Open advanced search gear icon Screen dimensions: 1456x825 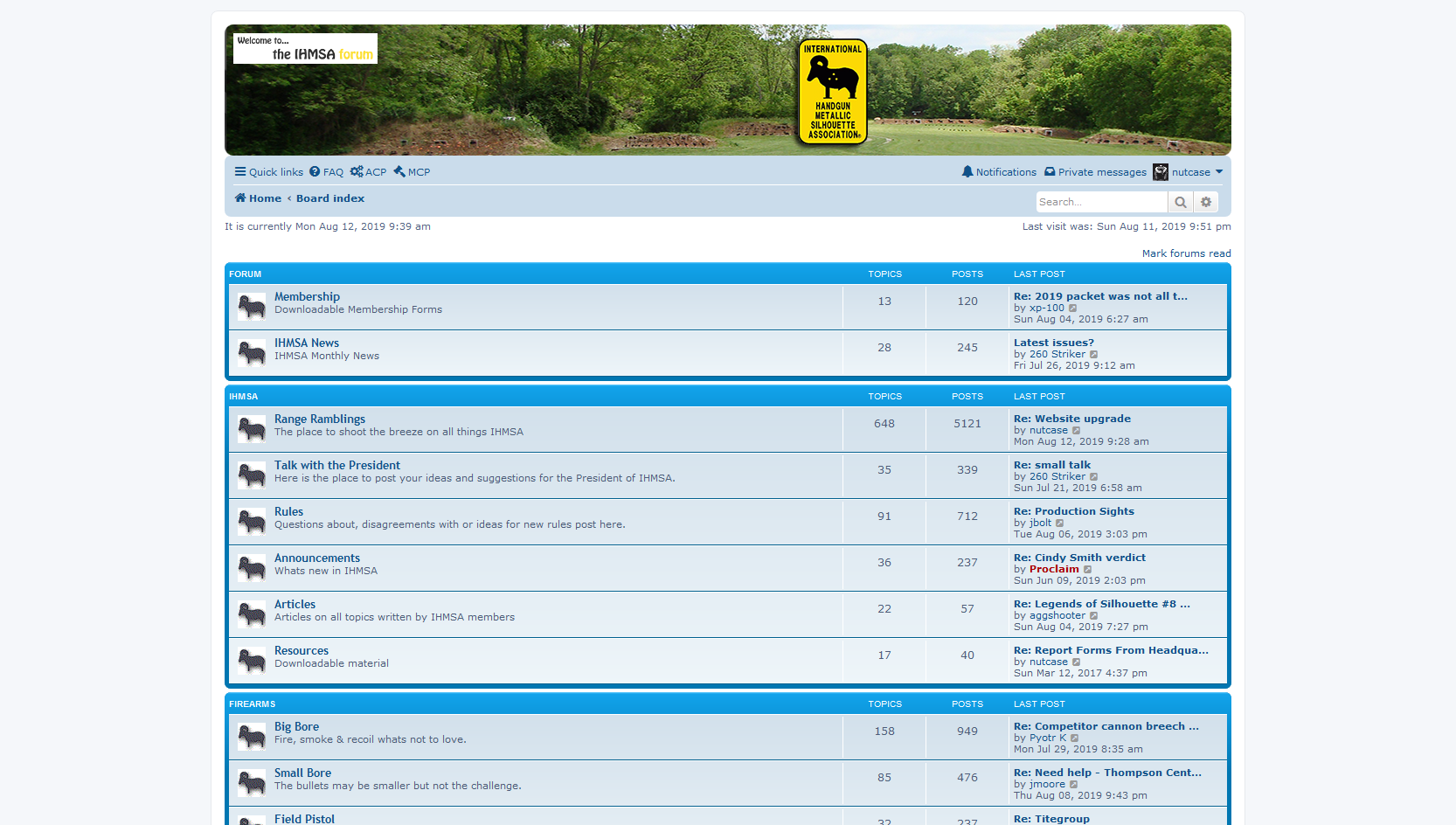(x=1206, y=202)
